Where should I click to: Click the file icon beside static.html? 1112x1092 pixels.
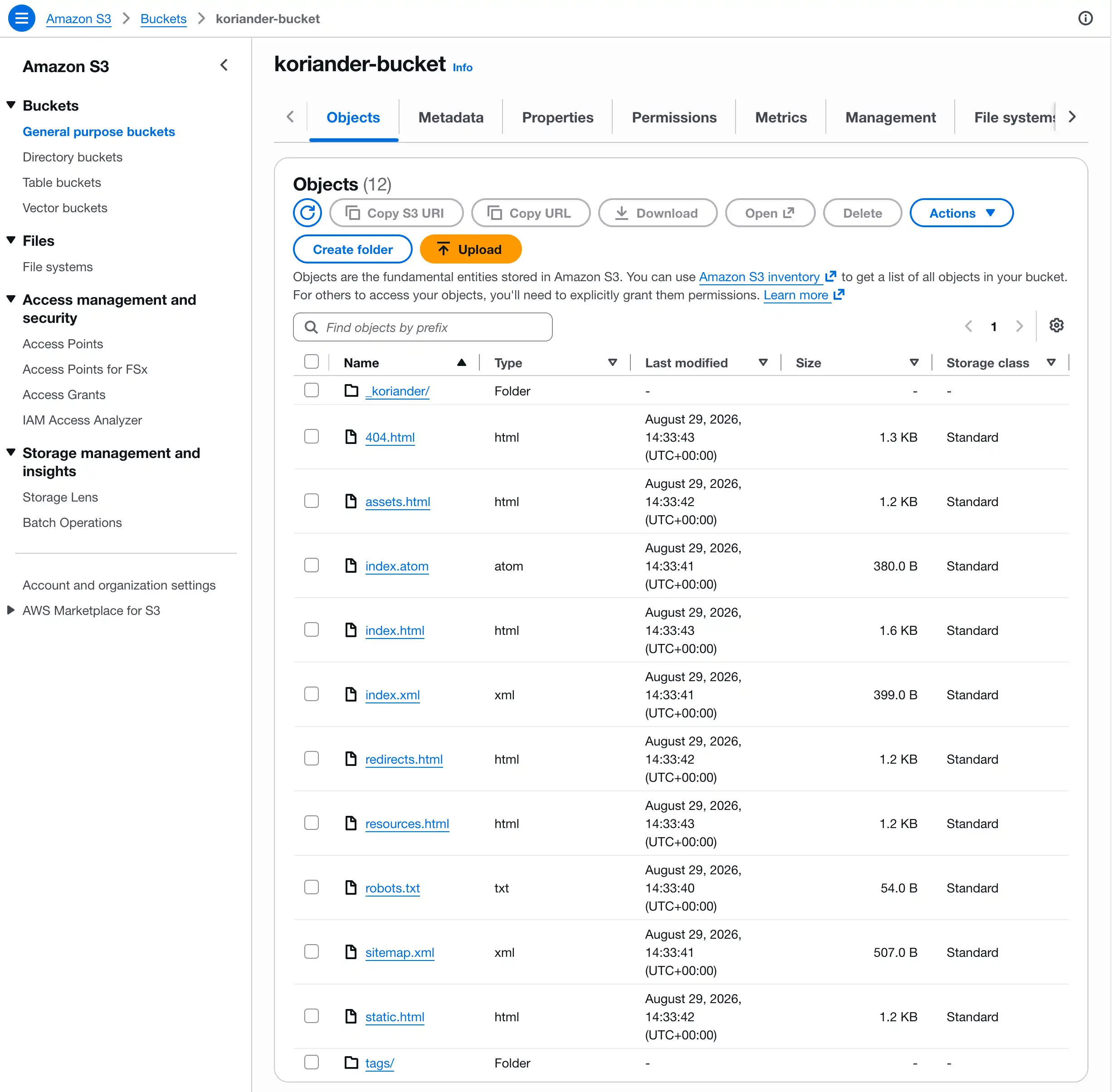pos(351,1016)
